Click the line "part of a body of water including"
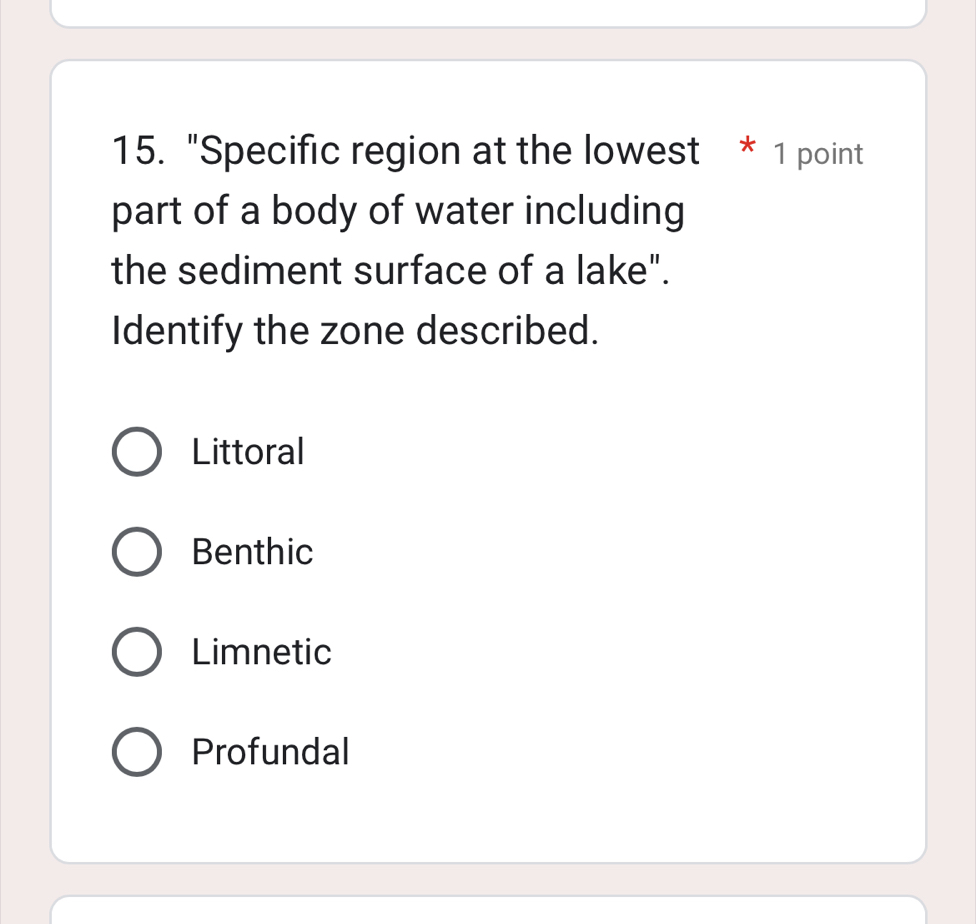The width and height of the screenshot is (976, 924). [399, 212]
